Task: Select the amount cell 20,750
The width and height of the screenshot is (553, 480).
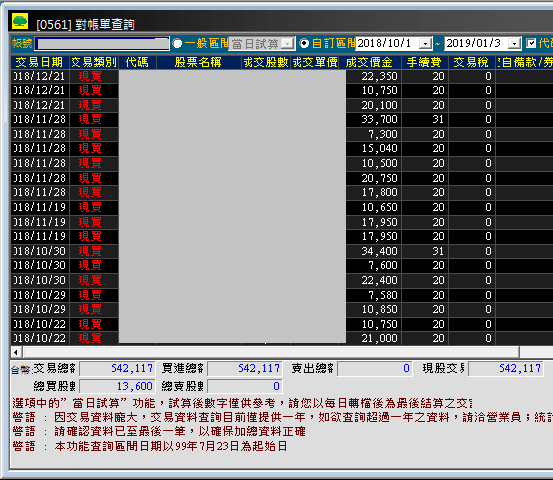Action: [x=374, y=178]
